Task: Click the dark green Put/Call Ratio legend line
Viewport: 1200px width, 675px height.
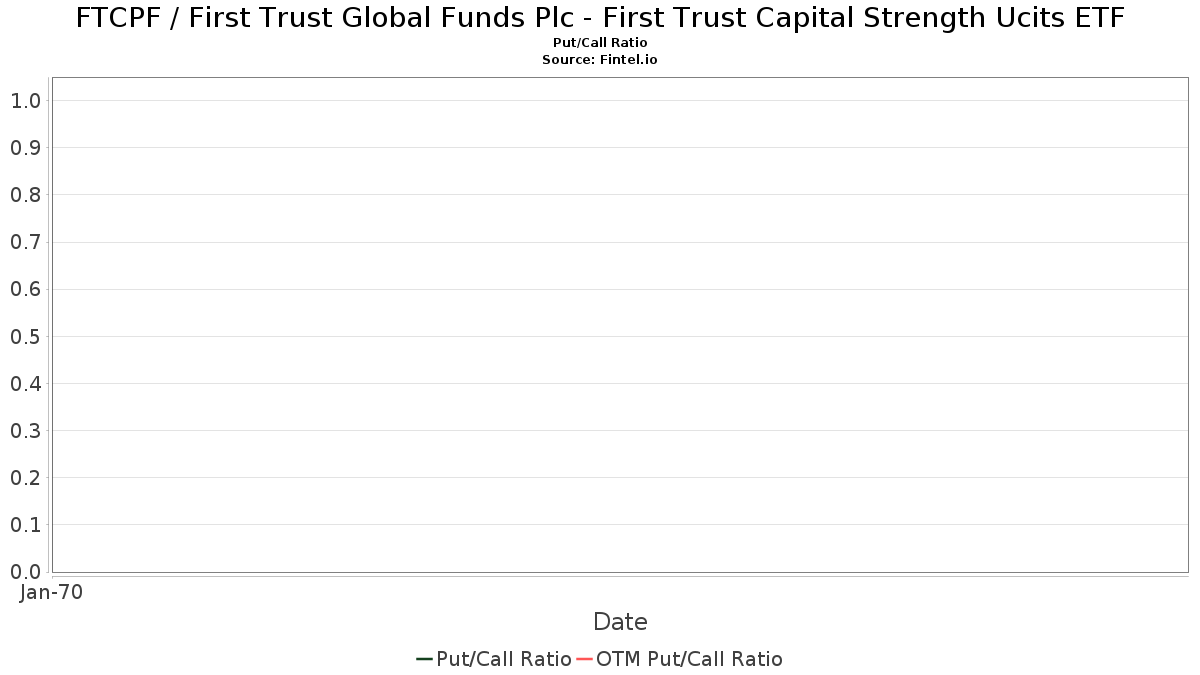Action: tap(424, 659)
